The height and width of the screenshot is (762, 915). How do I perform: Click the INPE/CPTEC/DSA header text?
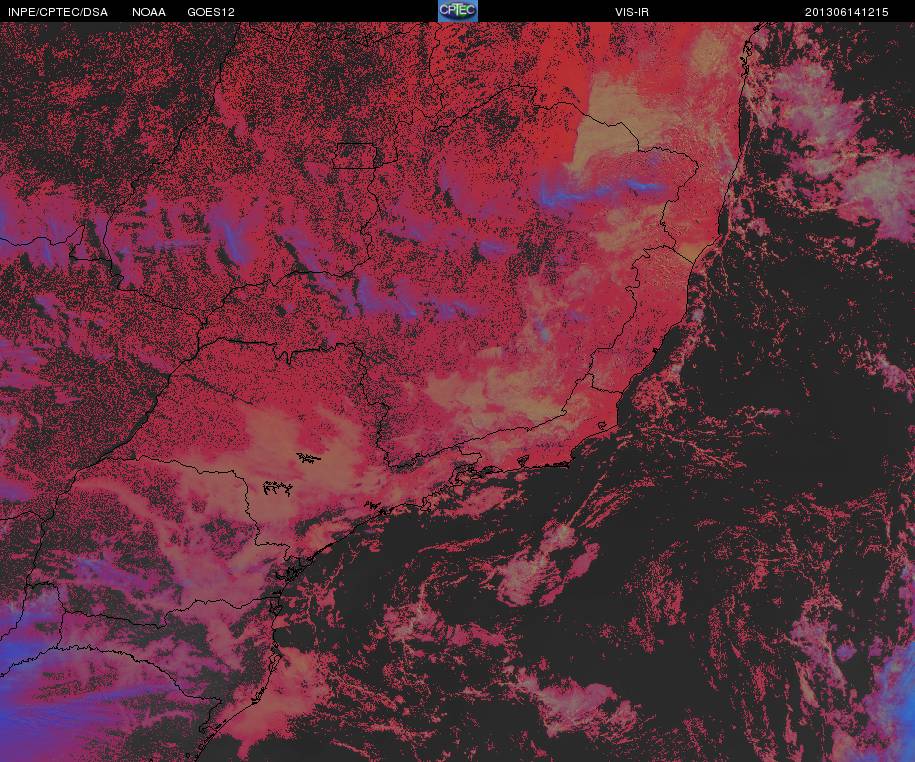click(x=58, y=12)
